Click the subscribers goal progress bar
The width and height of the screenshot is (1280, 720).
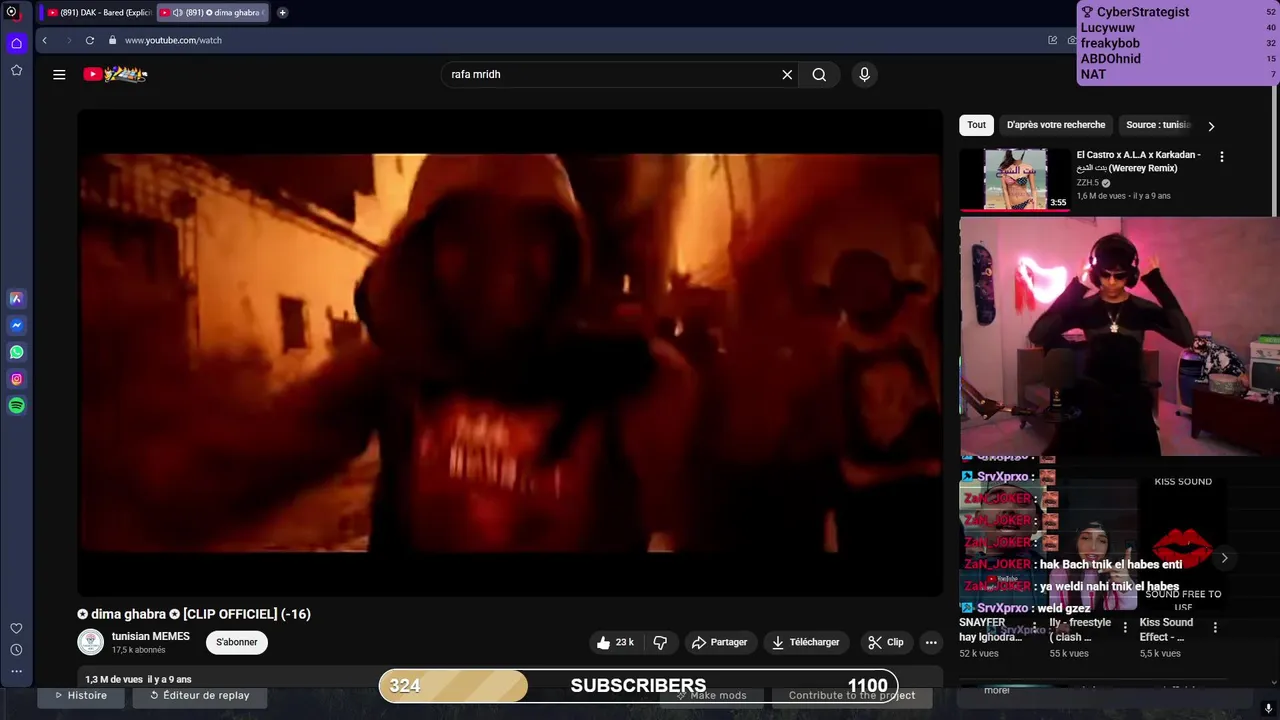pos(638,686)
